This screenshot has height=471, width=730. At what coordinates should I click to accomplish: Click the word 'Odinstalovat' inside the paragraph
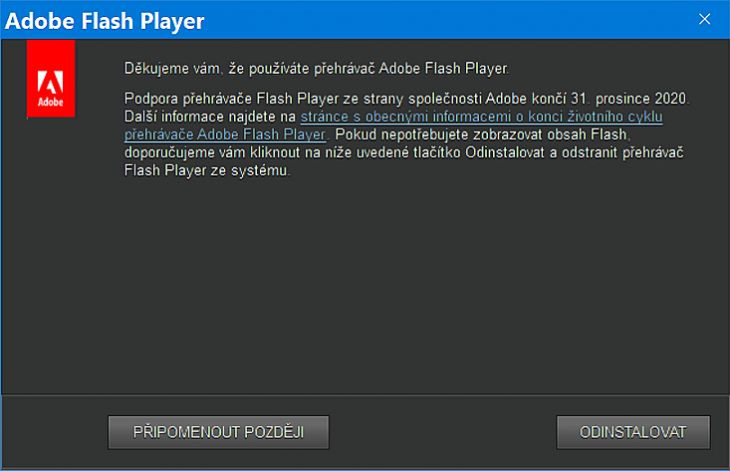tap(505, 153)
